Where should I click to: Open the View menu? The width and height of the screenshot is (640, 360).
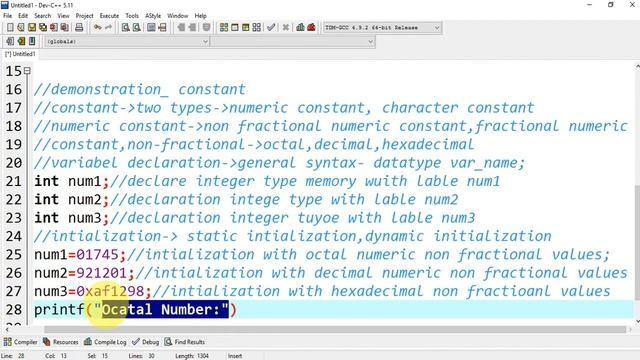(x=63, y=16)
